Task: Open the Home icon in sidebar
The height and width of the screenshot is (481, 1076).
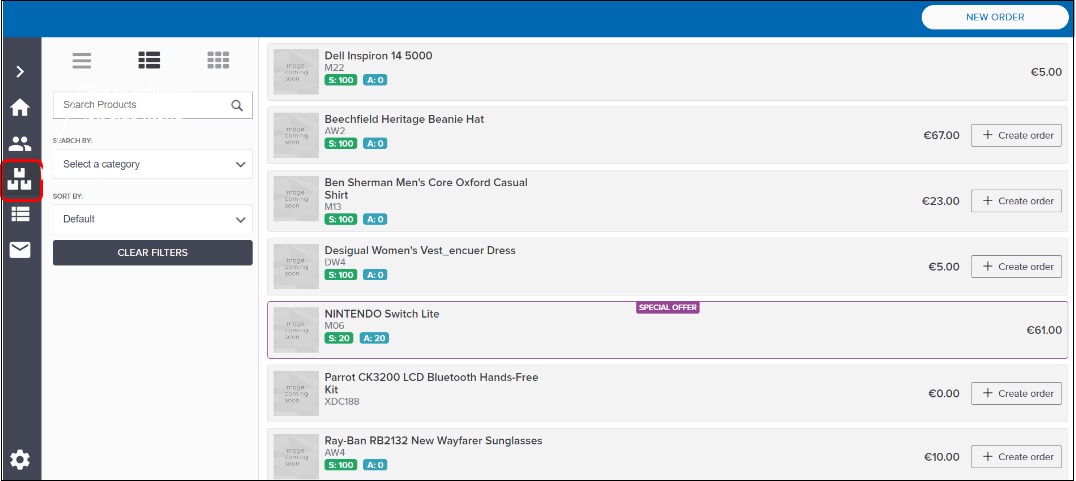Action: click(x=20, y=108)
